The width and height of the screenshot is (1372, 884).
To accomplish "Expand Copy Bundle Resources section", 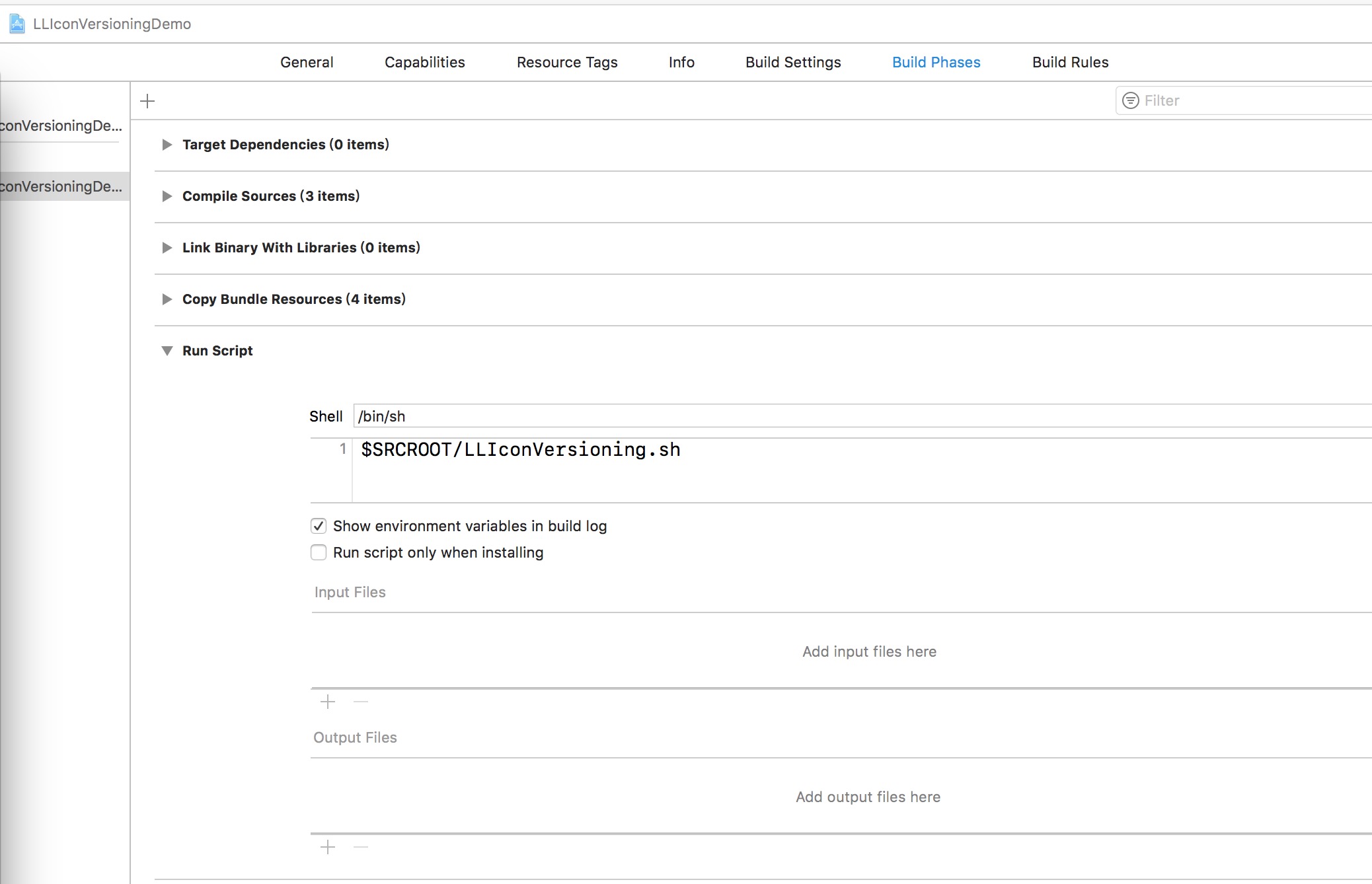I will pos(167,299).
